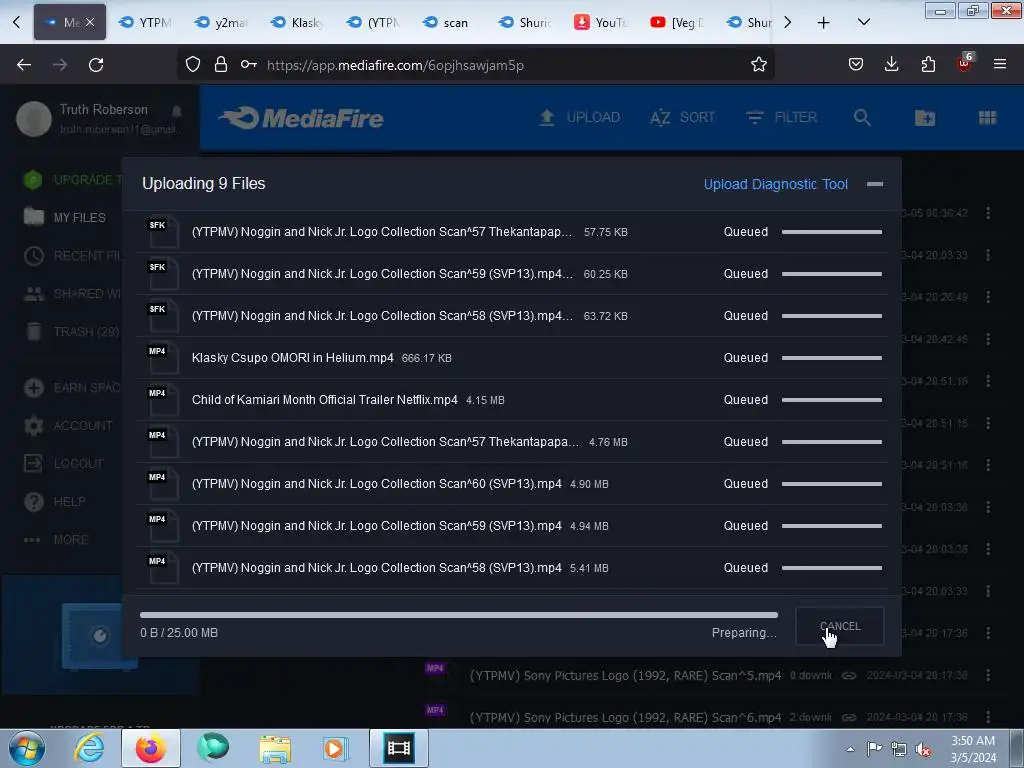The height and width of the screenshot is (768, 1024).
Task: Switch to the [Veg YouTube tab
Action: [x=677, y=23]
